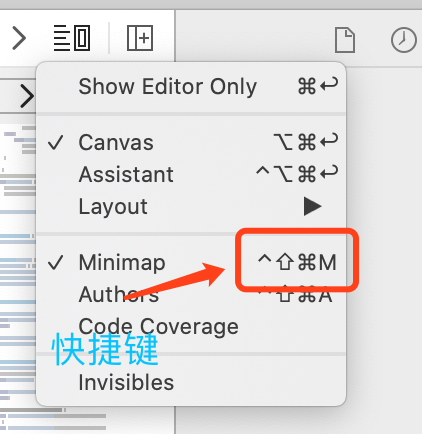Enable Code Coverage in the menu
Viewport: 422px width, 434px height.
click(191, 326)
